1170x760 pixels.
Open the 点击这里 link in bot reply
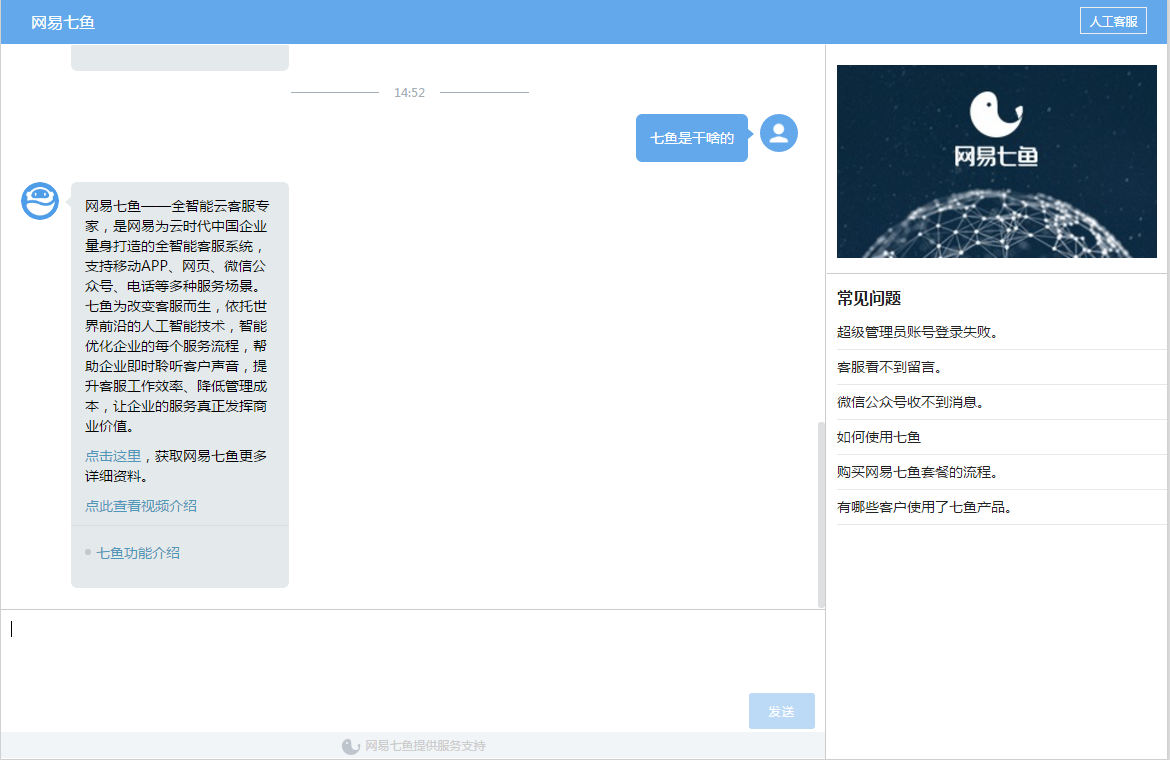click(113, 456)
